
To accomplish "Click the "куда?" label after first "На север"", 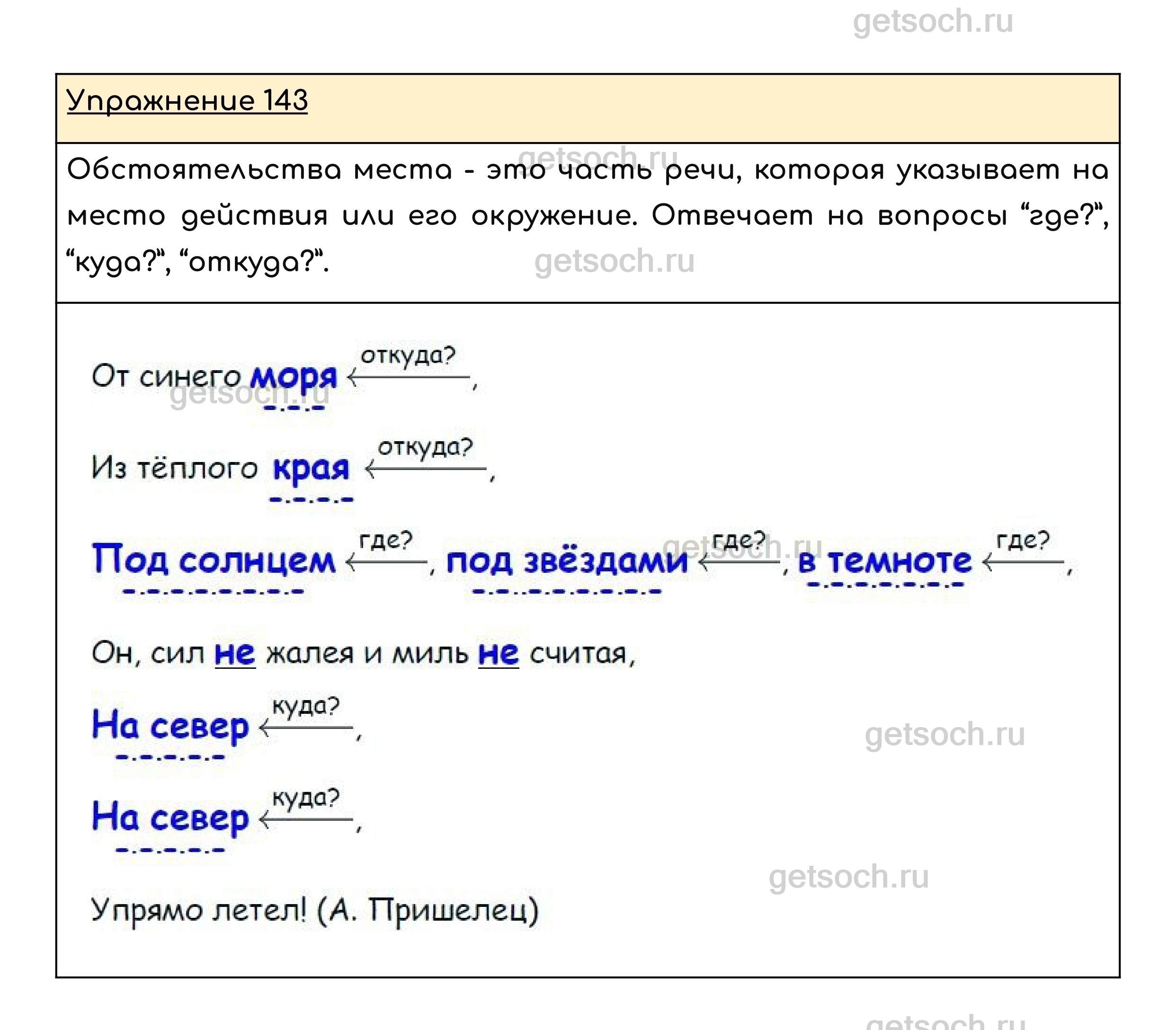I will 306,706.
